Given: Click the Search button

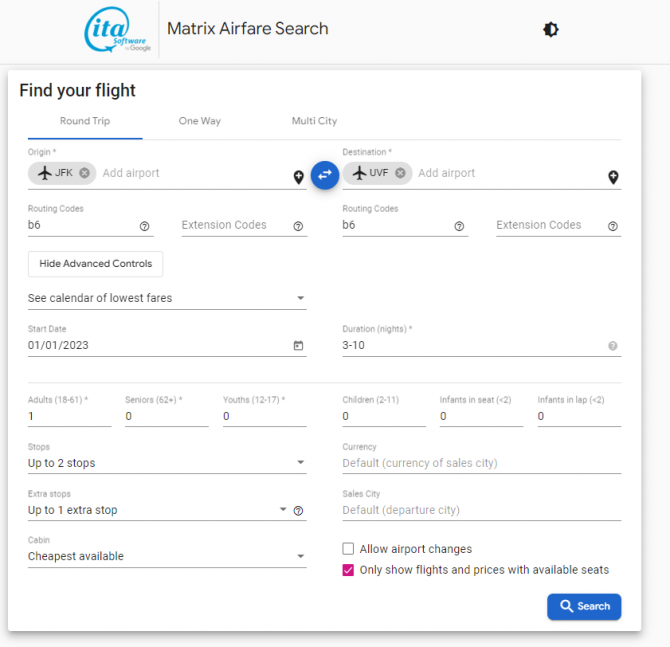Looking at the screenshot, I should coord(584,606).
